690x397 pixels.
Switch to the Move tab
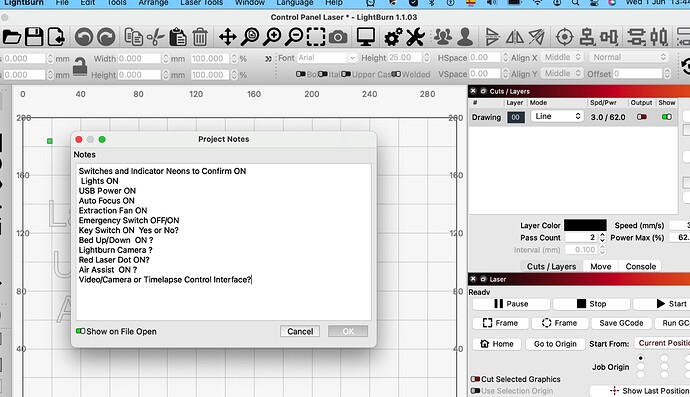pos(601,266)
